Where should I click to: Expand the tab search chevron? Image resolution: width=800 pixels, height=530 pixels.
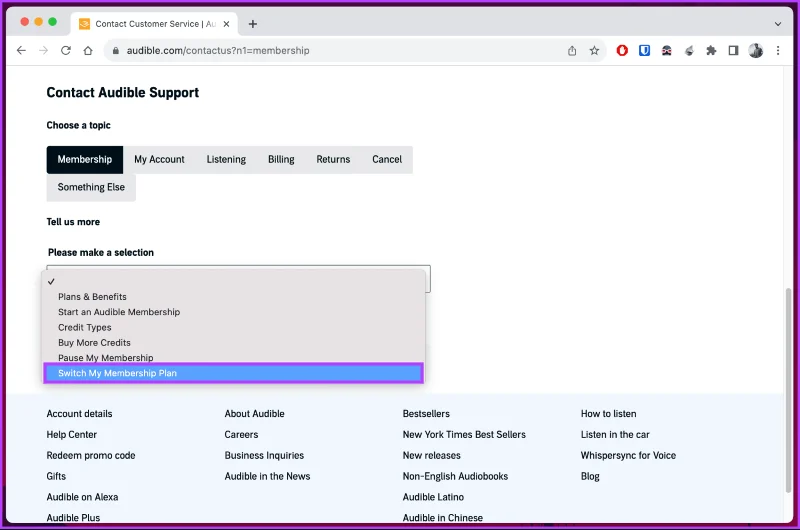[778, 24]
